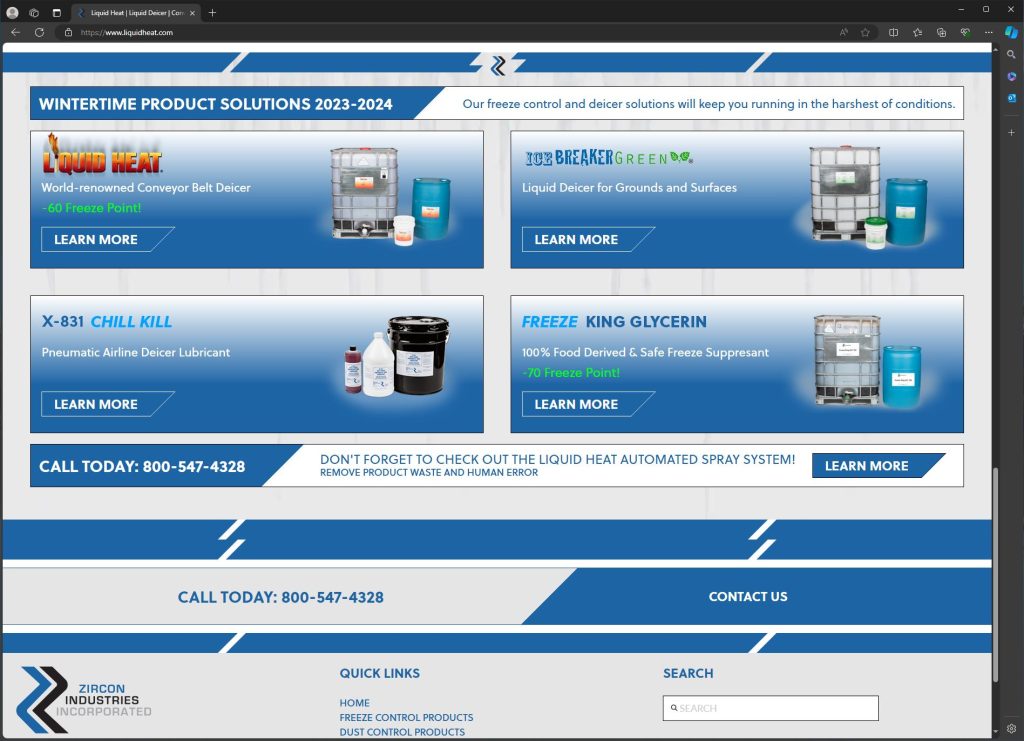The width and height of the screenshot is (1024, 741).
Task: Click the browser Back arrow
Action: [x=15, y=32]
